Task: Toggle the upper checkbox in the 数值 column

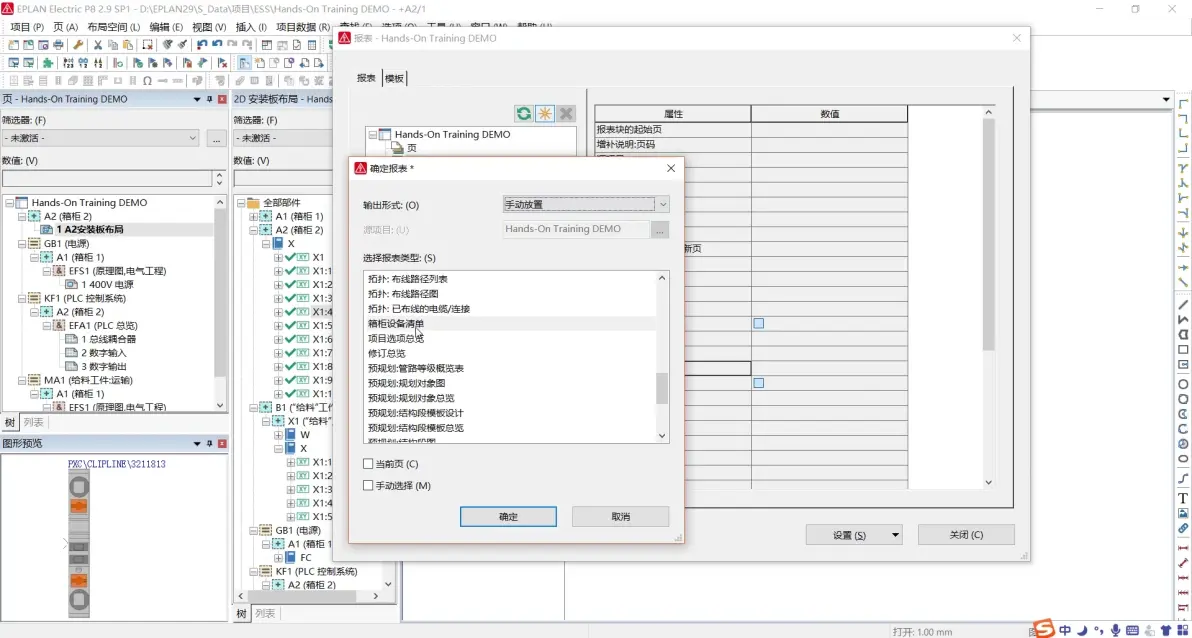Action: 759,323
